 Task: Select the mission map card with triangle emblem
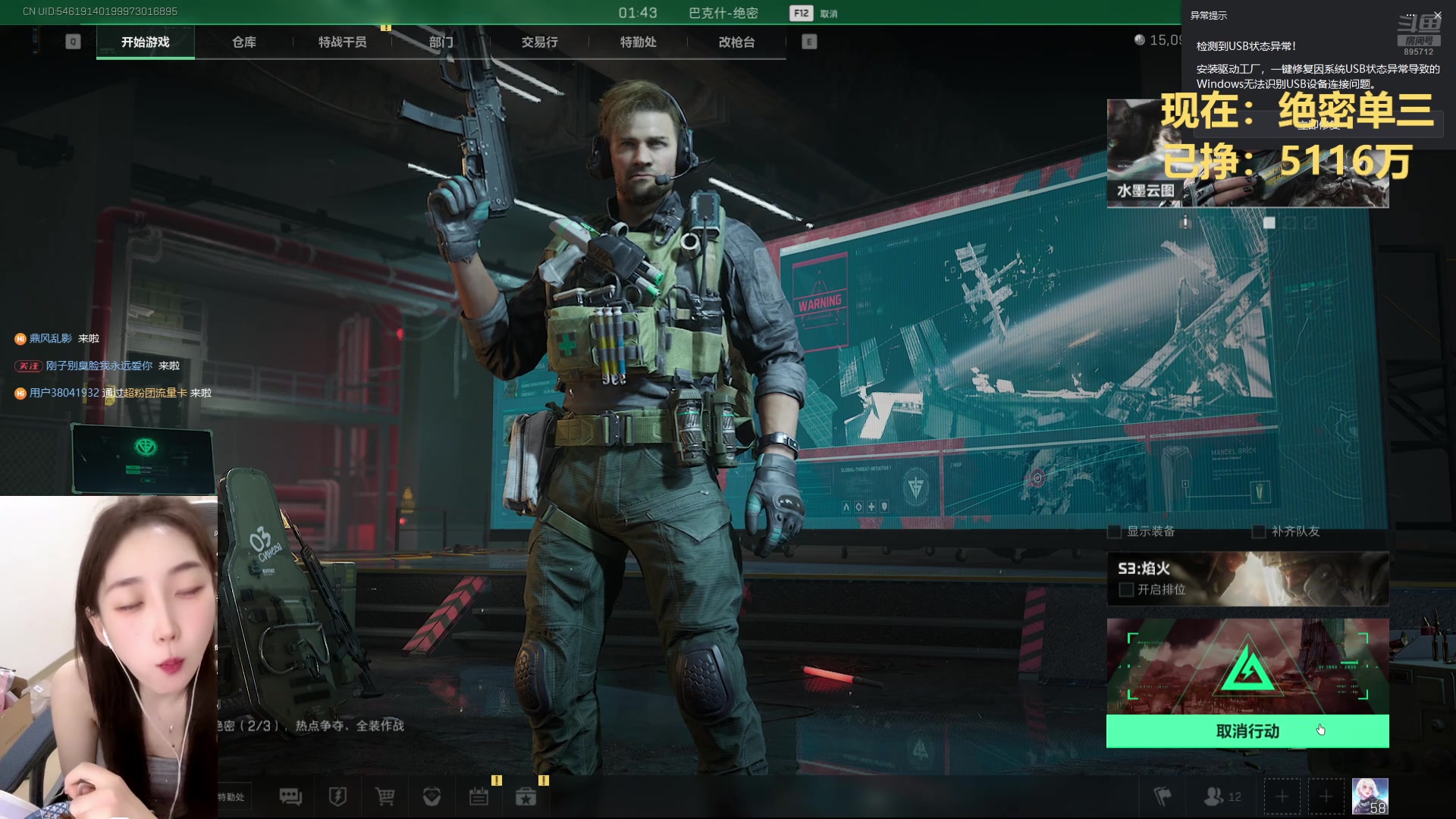[1247, 666]
